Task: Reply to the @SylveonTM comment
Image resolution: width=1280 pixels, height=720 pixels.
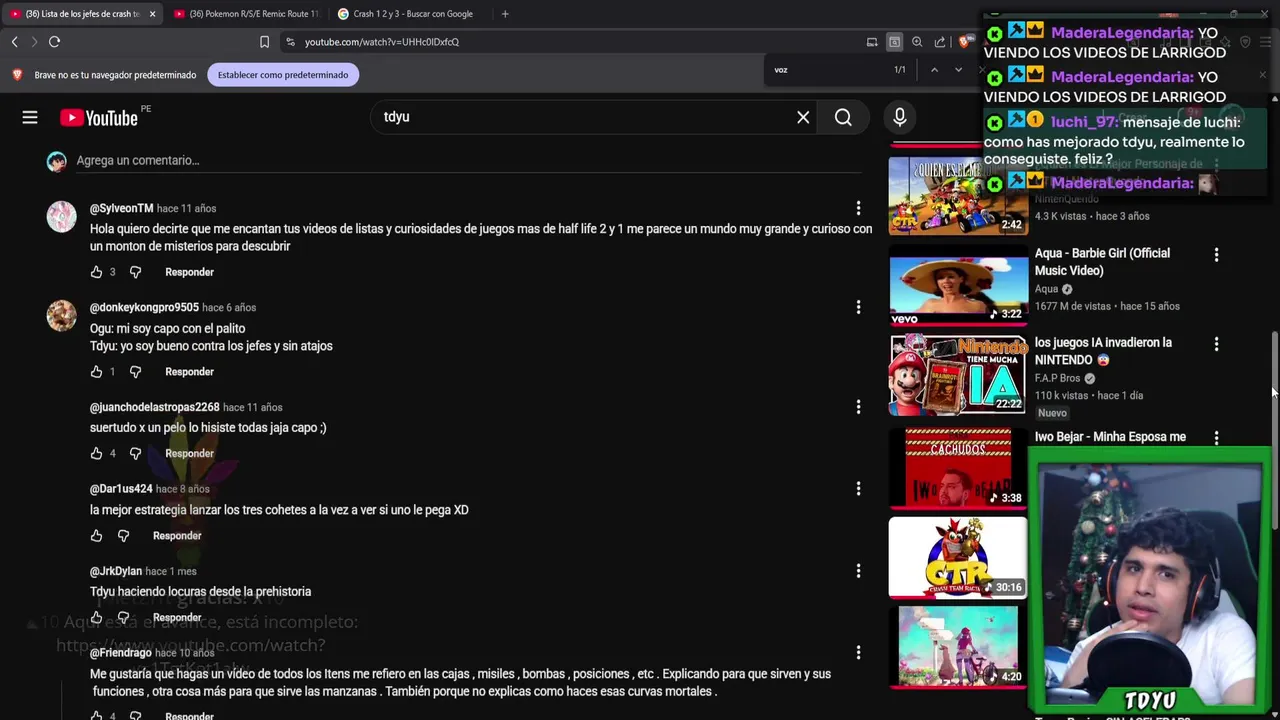Action: coord(189,272)
